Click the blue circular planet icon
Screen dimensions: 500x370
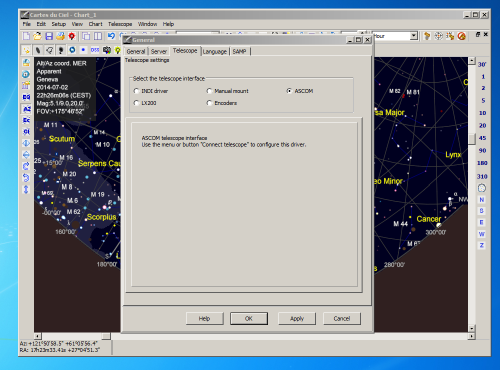[x=72, y=50]
